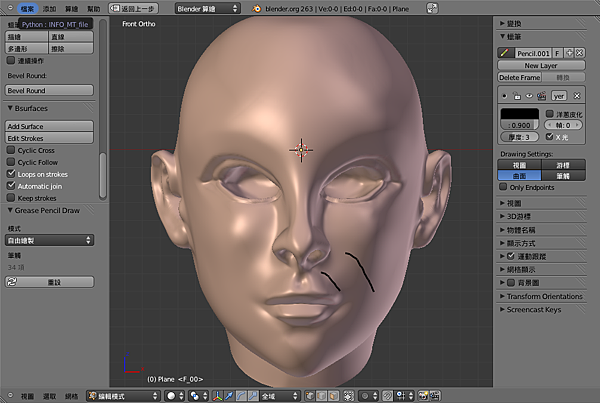The height and width of the screenshot is (403, 600).
Task: Click the black stroke color swatch
Action: 521,115
